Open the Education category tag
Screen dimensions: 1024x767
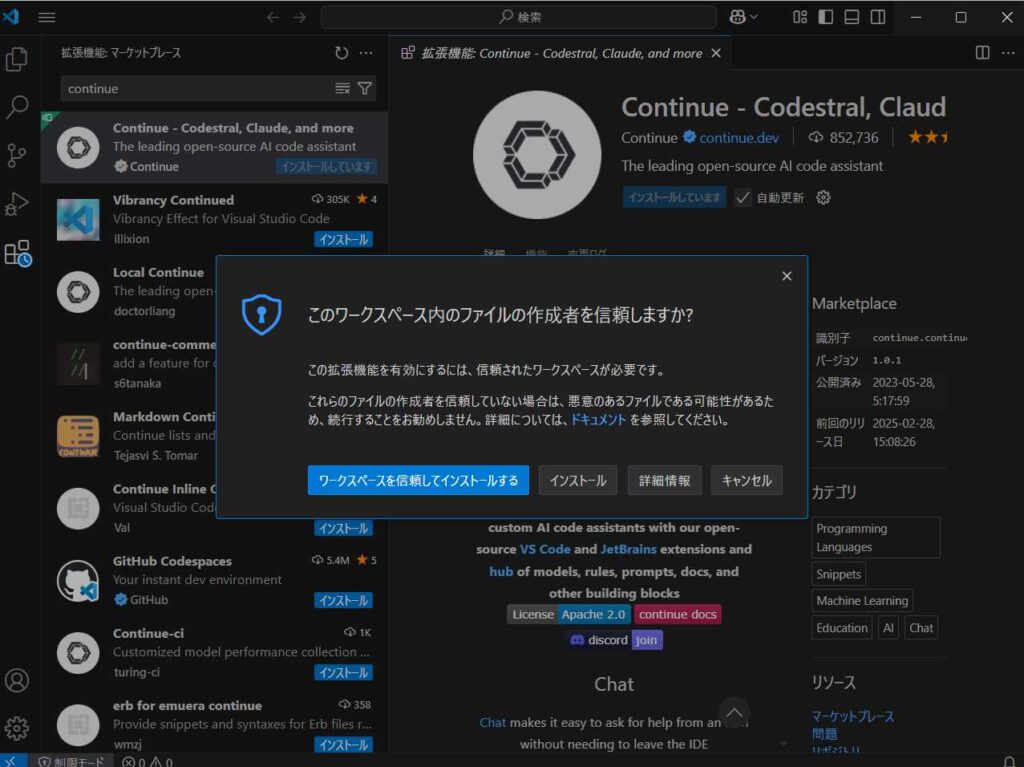click(x=842, y=628)
